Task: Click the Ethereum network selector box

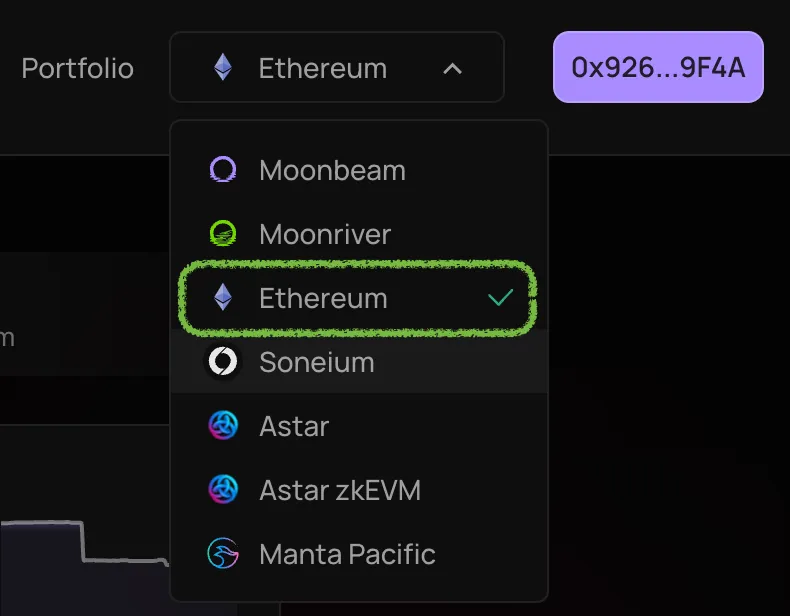Action: [x=337, y=67]
